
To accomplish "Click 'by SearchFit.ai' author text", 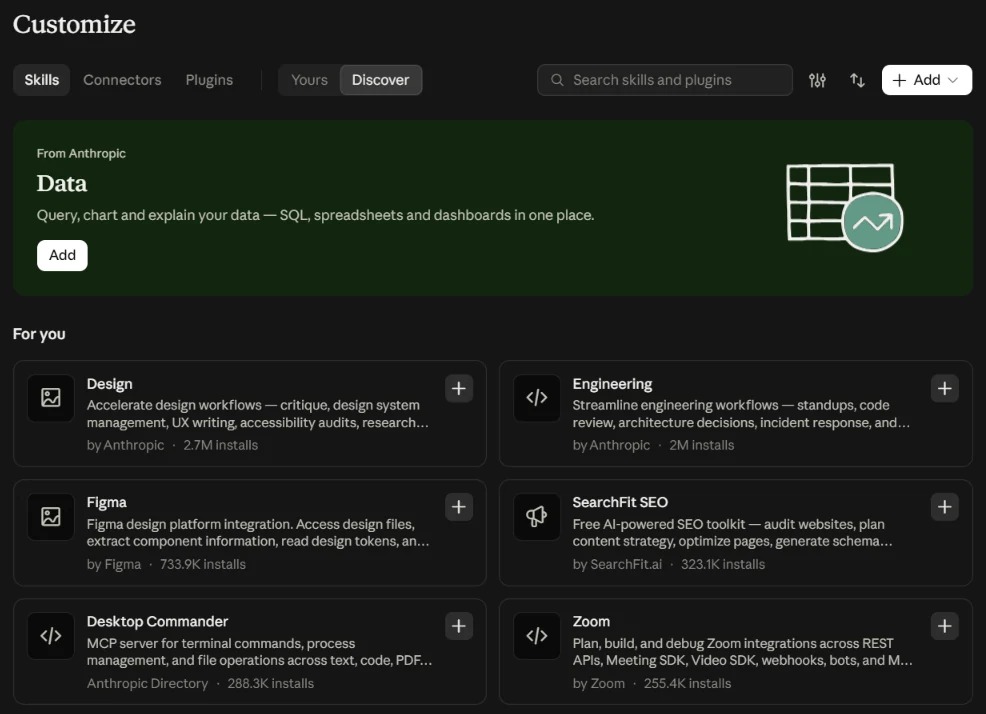I will 617,564.
